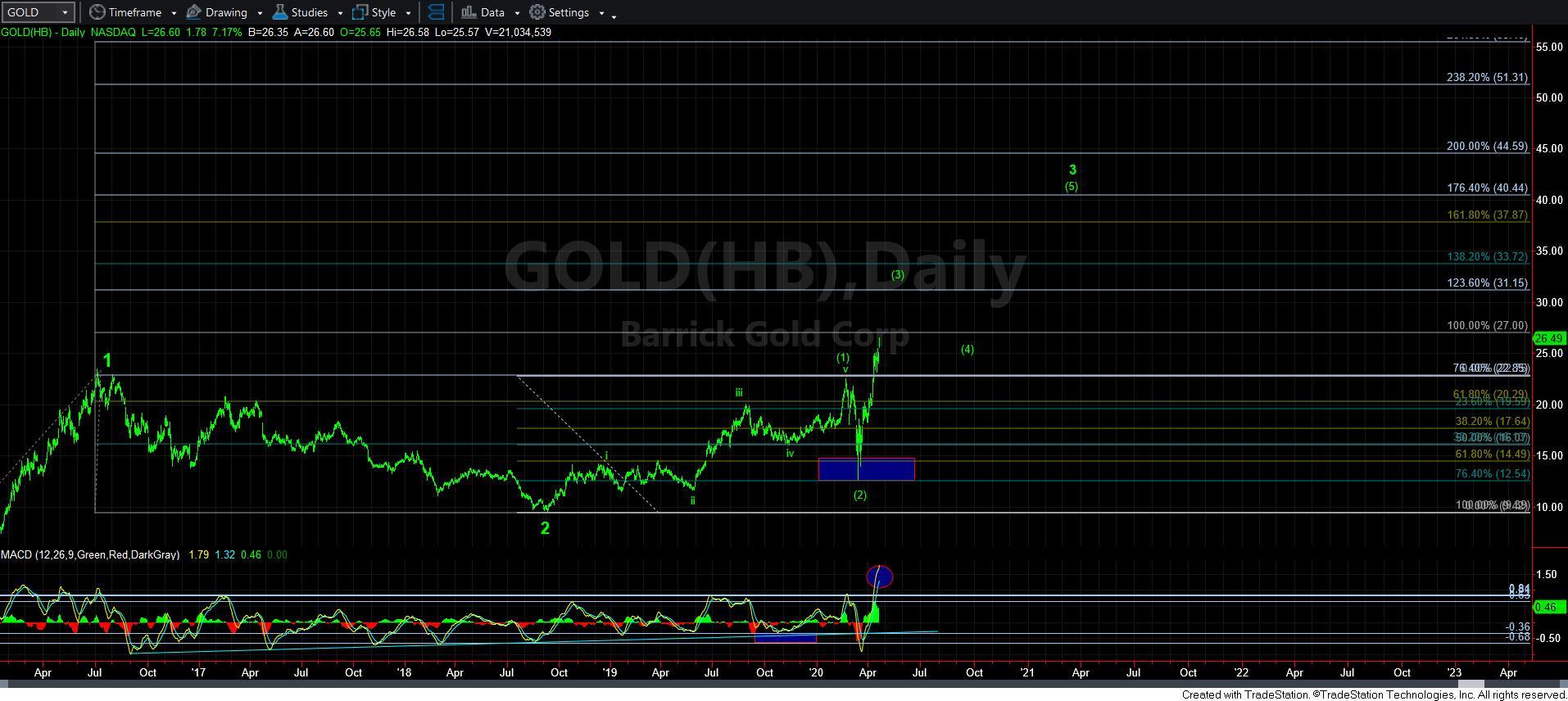
Task: Click the low value 'Lo=25.57'
Action: [457, 32]
